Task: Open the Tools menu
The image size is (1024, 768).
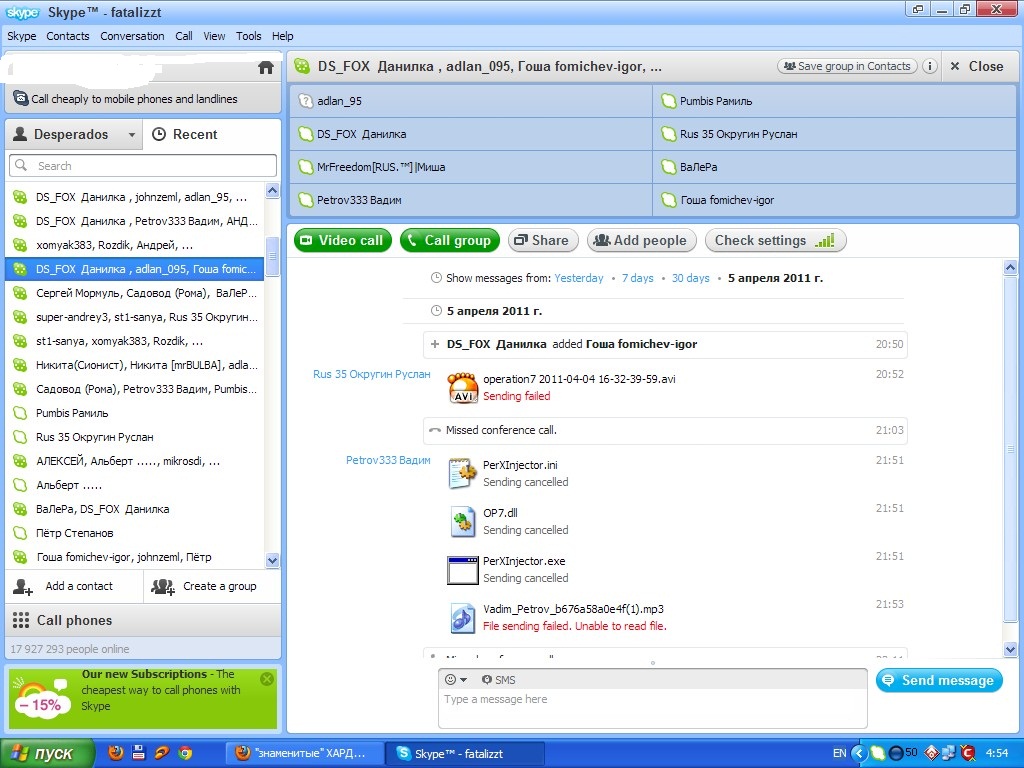Action: pos(249,36)
